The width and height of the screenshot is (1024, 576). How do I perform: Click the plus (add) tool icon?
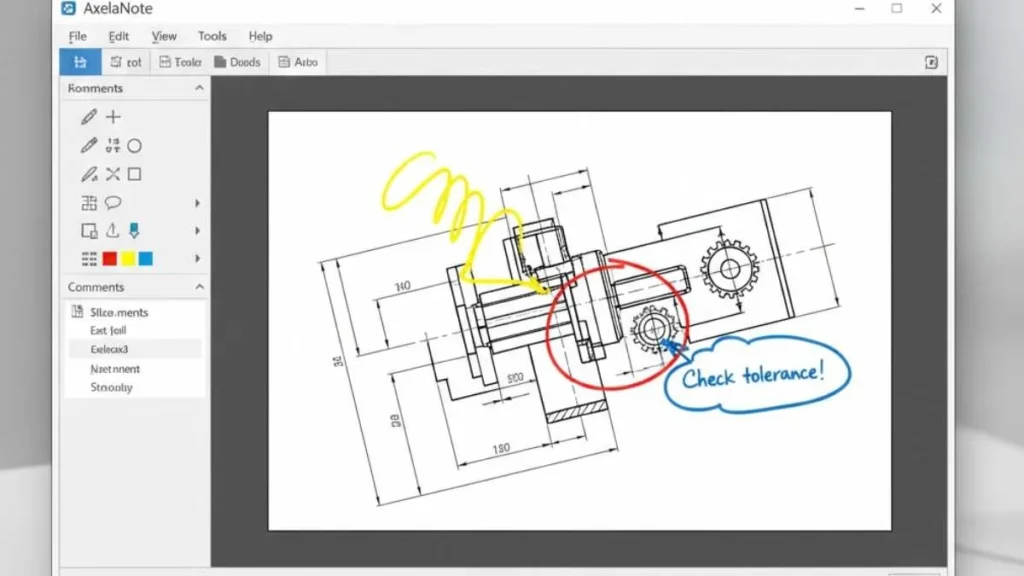click(113, 117)
